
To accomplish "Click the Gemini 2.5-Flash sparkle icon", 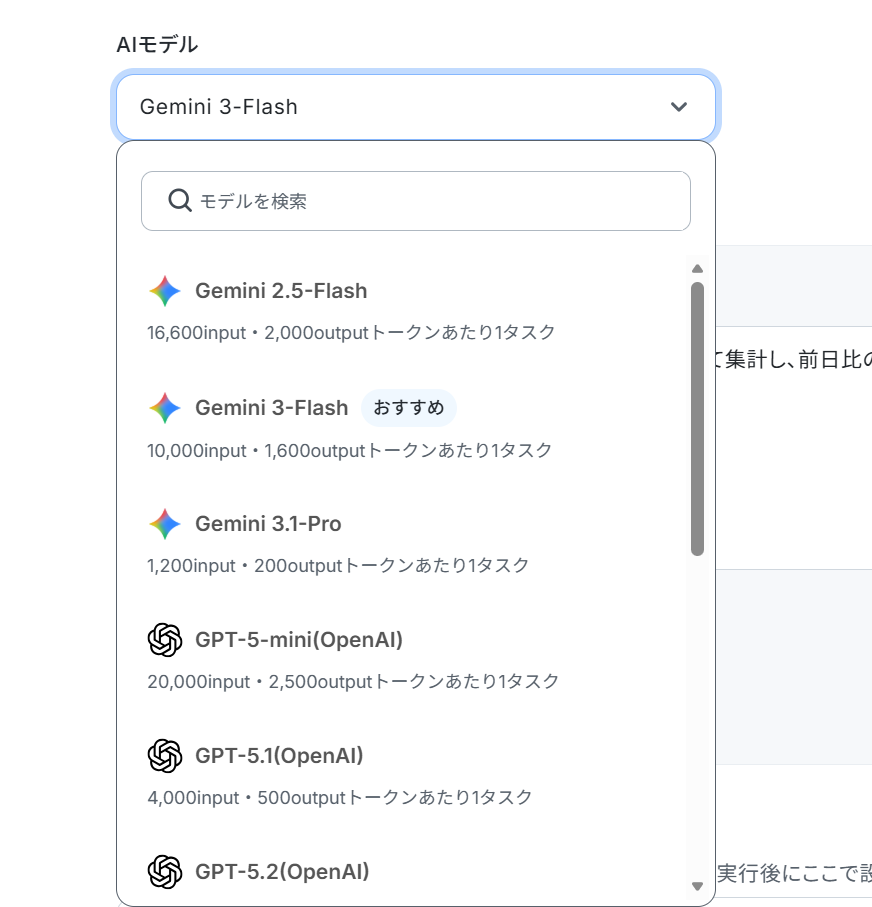I will point(165,291).
